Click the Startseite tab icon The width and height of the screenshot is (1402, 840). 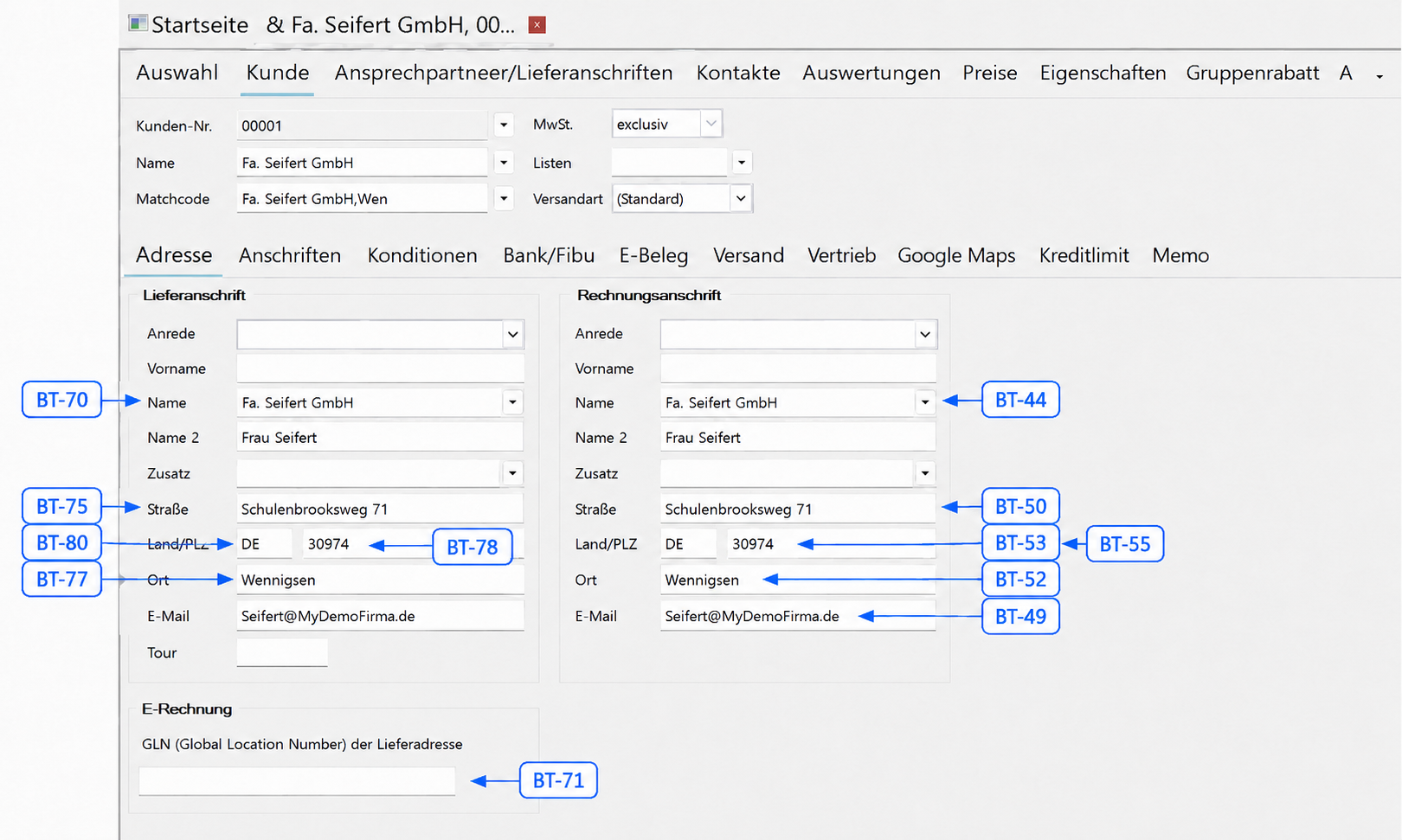(x=138, y=23)
